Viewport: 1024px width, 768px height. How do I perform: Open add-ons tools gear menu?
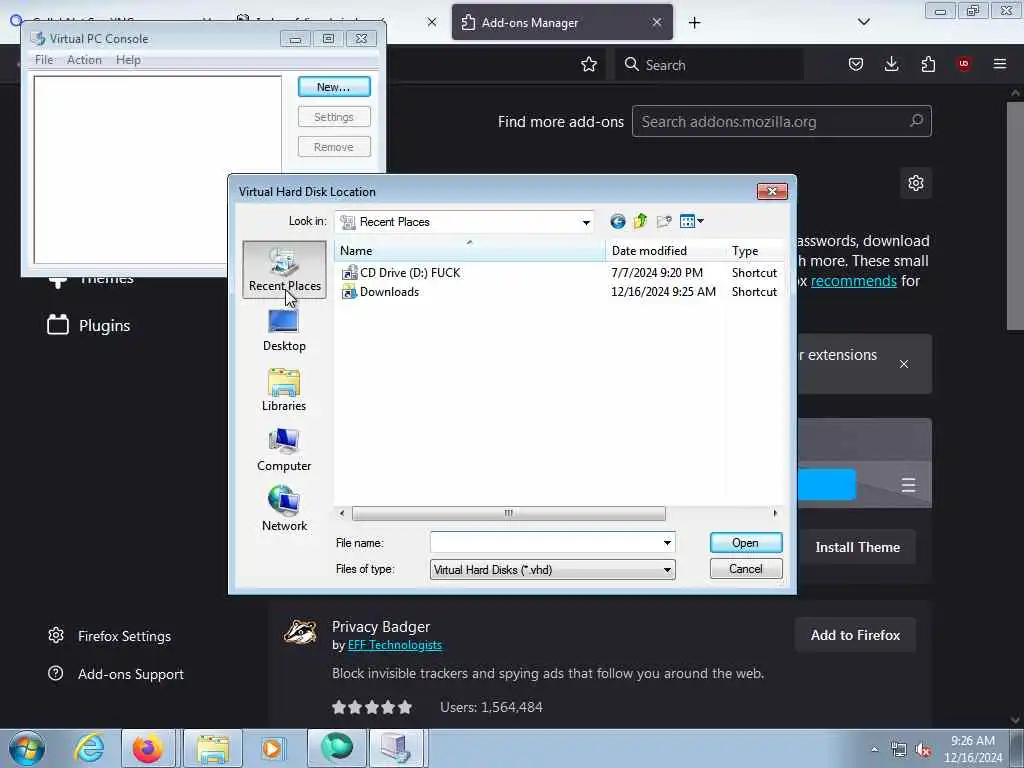pos(916,183)
